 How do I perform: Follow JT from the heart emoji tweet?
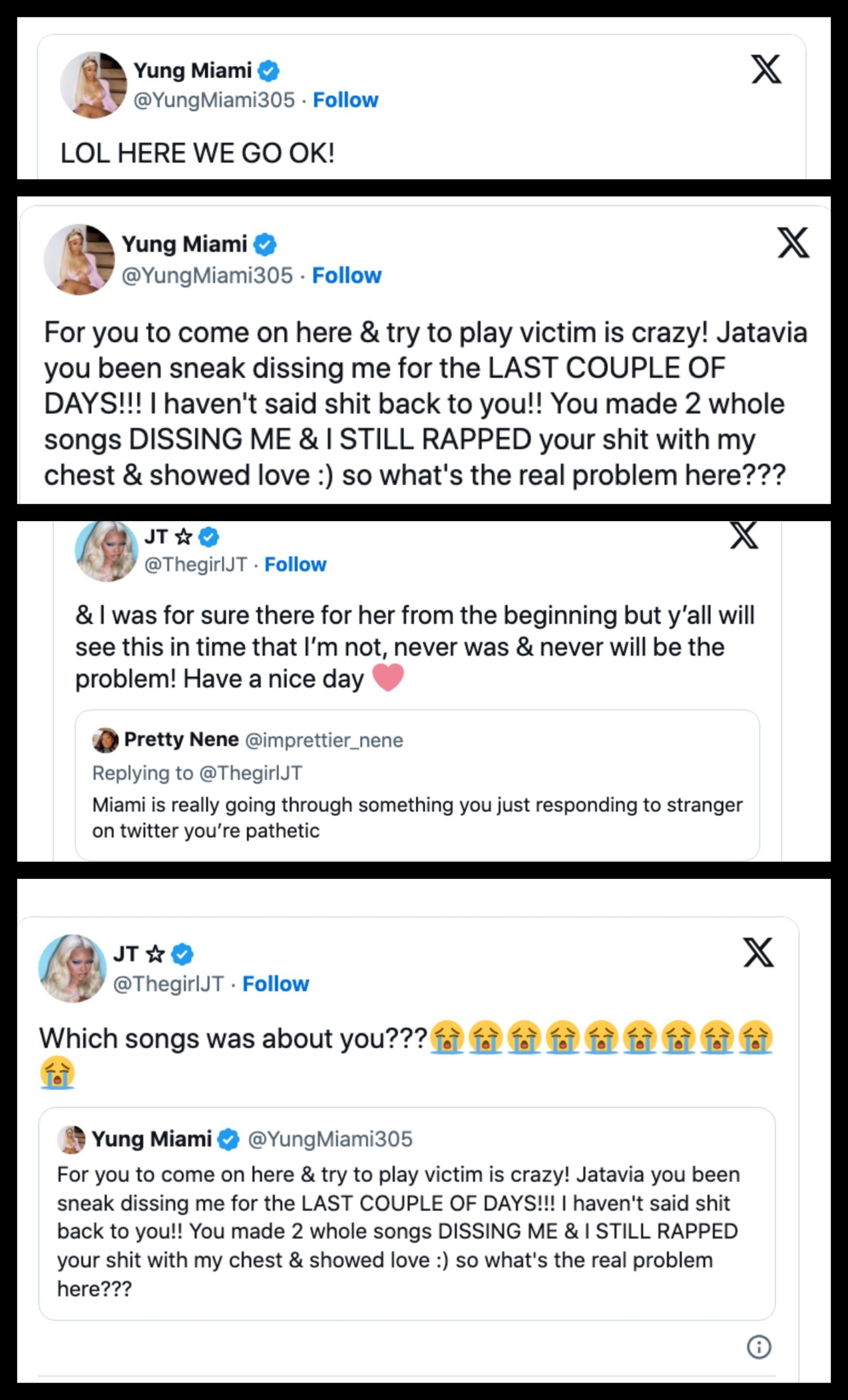coord(295,564)
